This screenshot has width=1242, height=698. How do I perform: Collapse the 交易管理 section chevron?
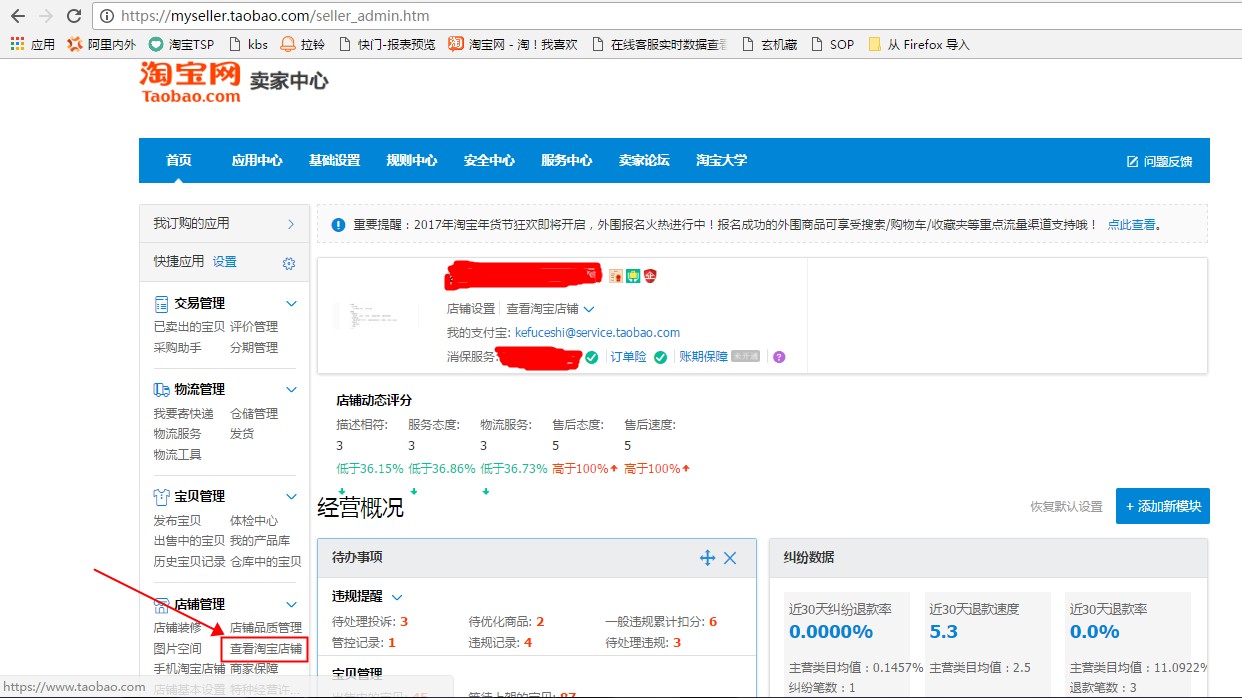coord(292,303)
